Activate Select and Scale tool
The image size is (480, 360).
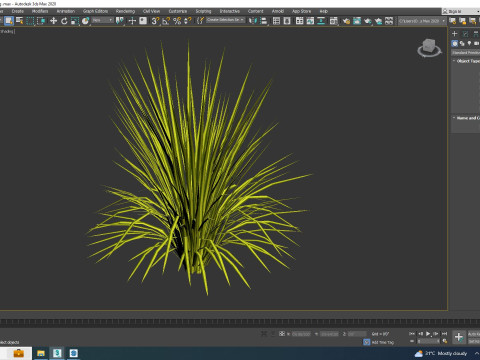point(75,21)
